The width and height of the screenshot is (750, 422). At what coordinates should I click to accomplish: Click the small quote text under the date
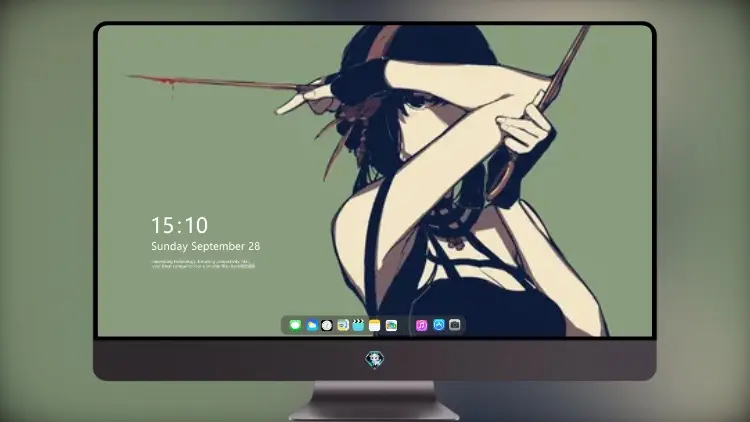click(x=203, y=264)
